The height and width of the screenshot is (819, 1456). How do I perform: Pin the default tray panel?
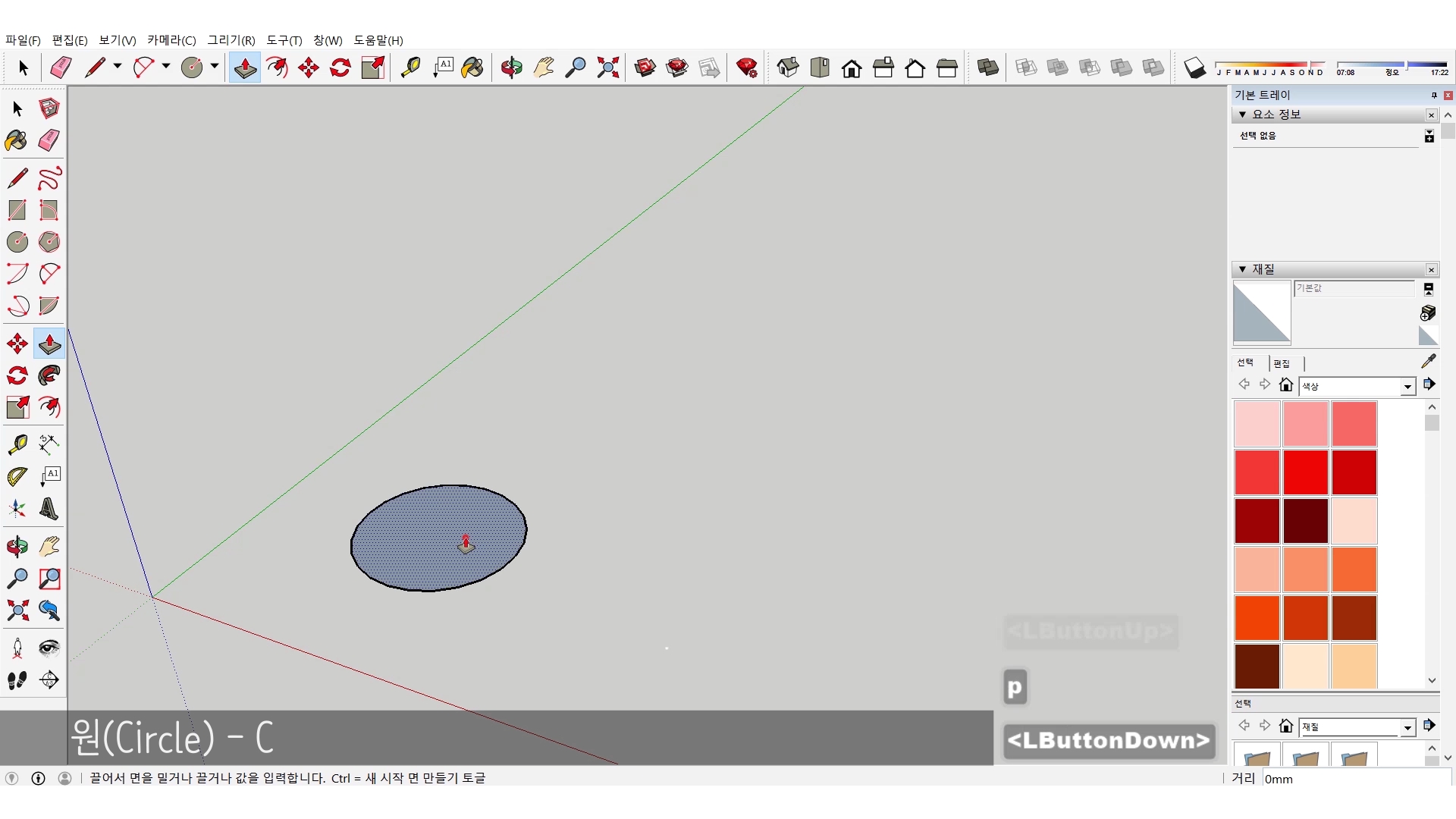point(1433,96)
